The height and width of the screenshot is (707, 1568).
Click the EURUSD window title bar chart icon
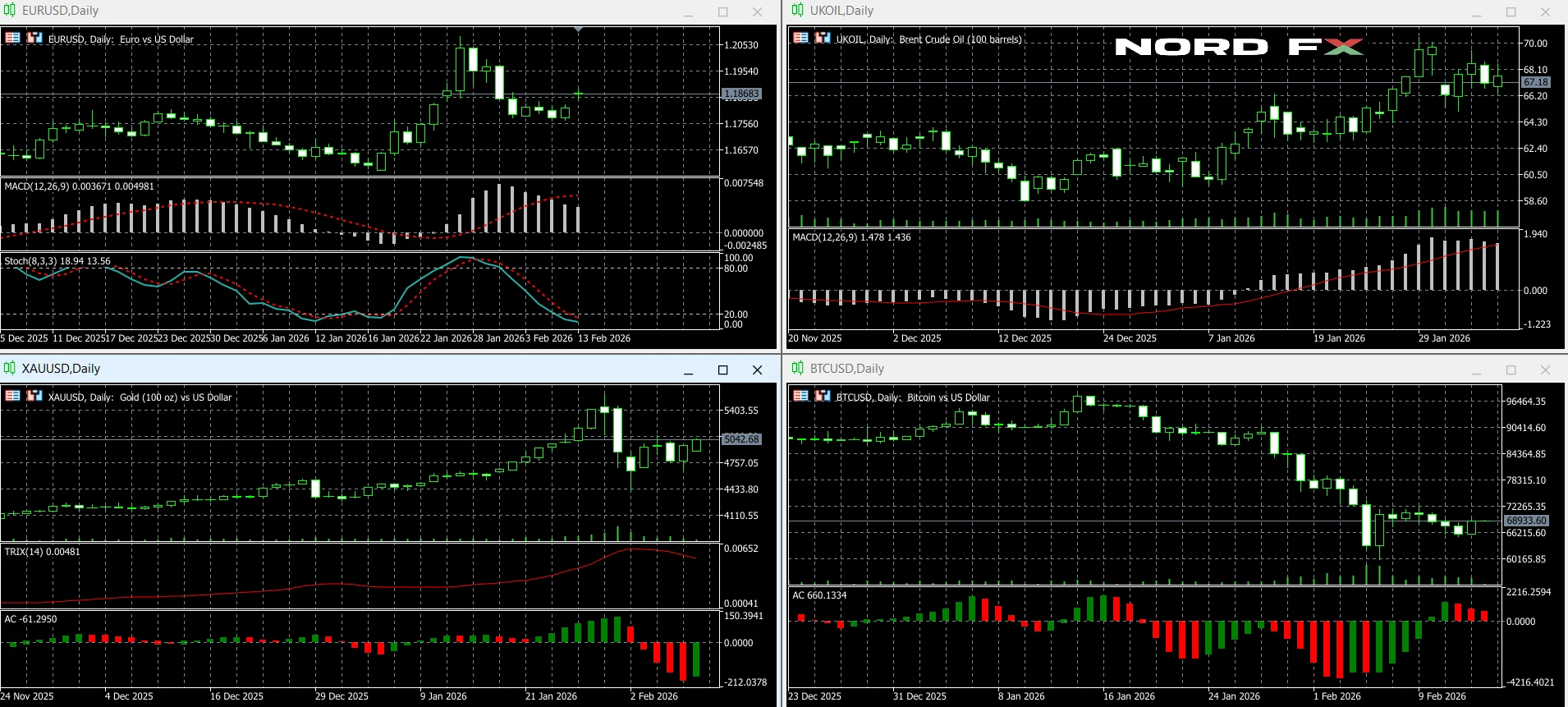coord(10,11)
